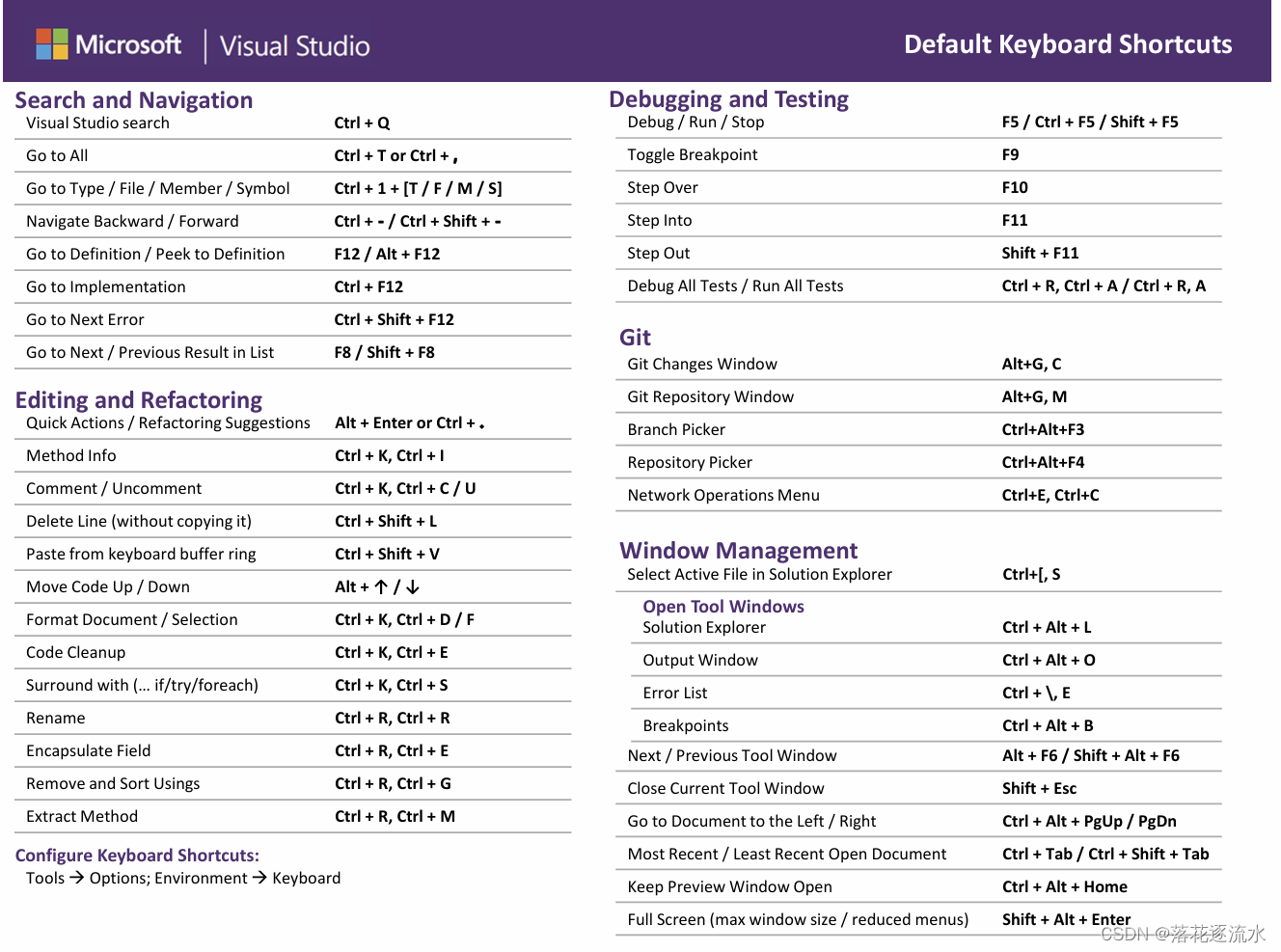Click Ctrl + R, Ctrl + G shortcut
The image size is (1281, 952).
(393, 784)
